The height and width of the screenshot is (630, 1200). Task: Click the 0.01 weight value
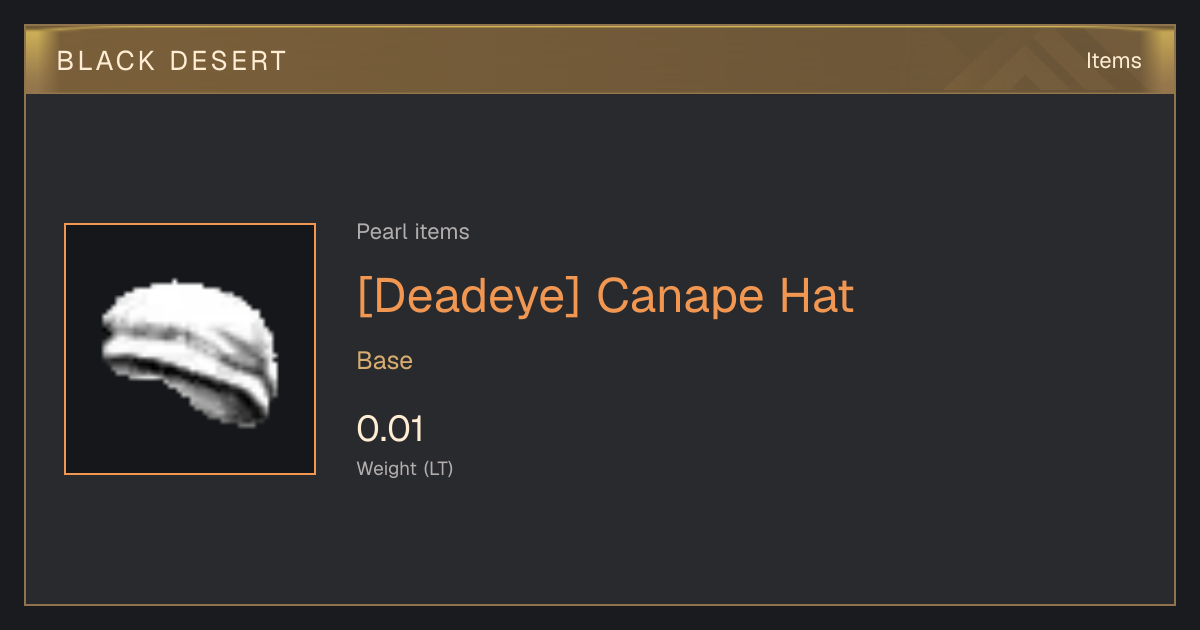pyautogui.click(x=390, y=429)
